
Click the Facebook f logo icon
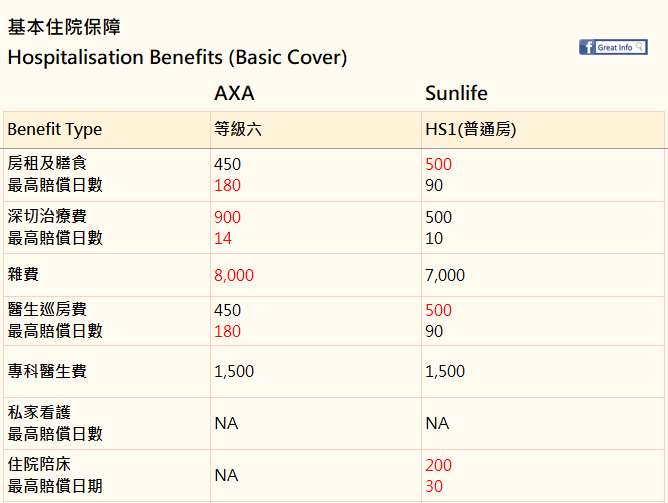pos(587,47)
